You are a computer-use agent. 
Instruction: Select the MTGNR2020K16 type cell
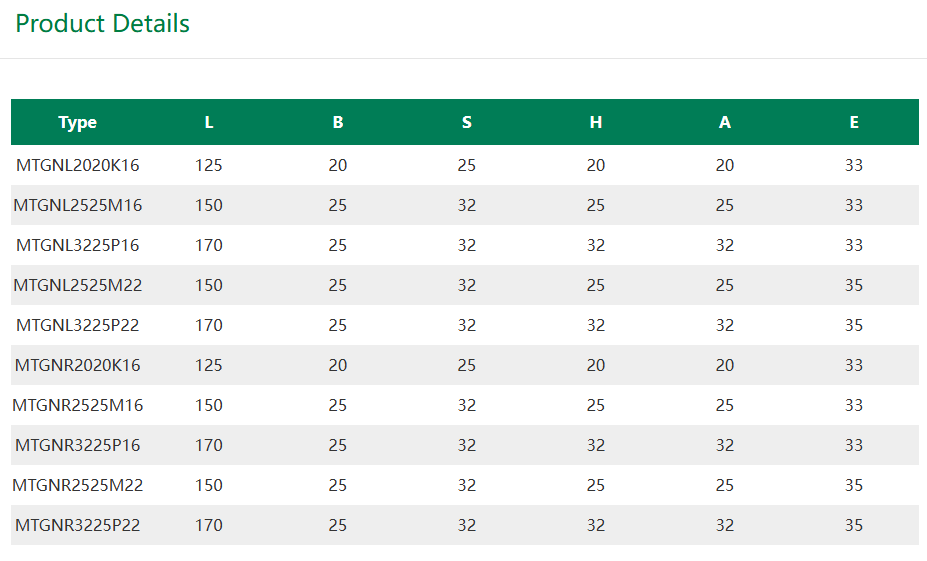pos(77,365)
